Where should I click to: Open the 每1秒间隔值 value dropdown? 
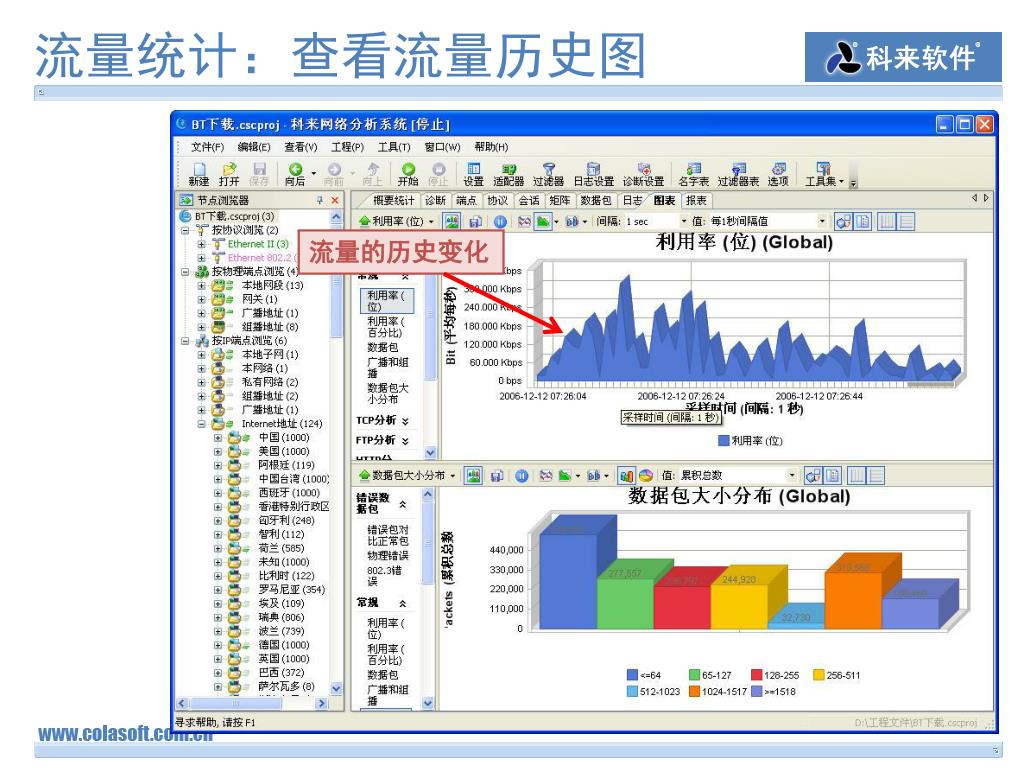(822, 221)
